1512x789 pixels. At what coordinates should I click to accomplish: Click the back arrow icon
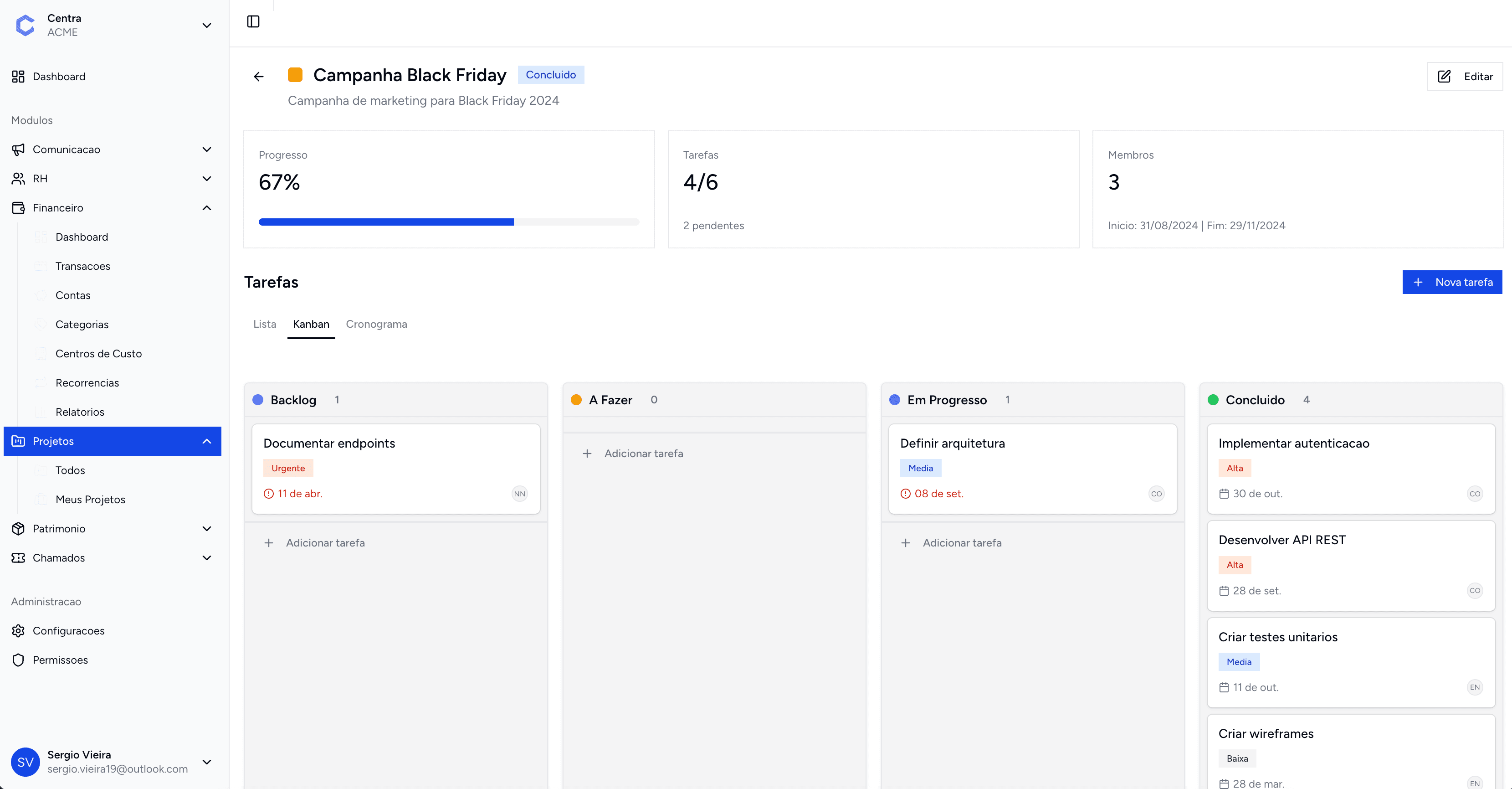point(258,77)
